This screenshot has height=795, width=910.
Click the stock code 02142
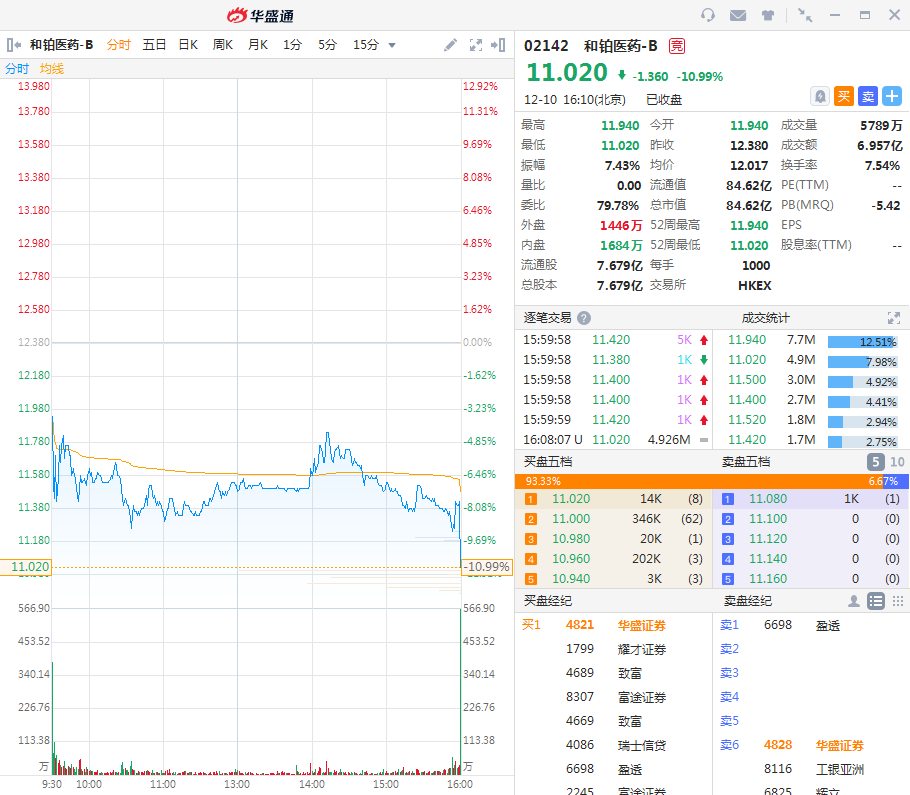(546, 46)
